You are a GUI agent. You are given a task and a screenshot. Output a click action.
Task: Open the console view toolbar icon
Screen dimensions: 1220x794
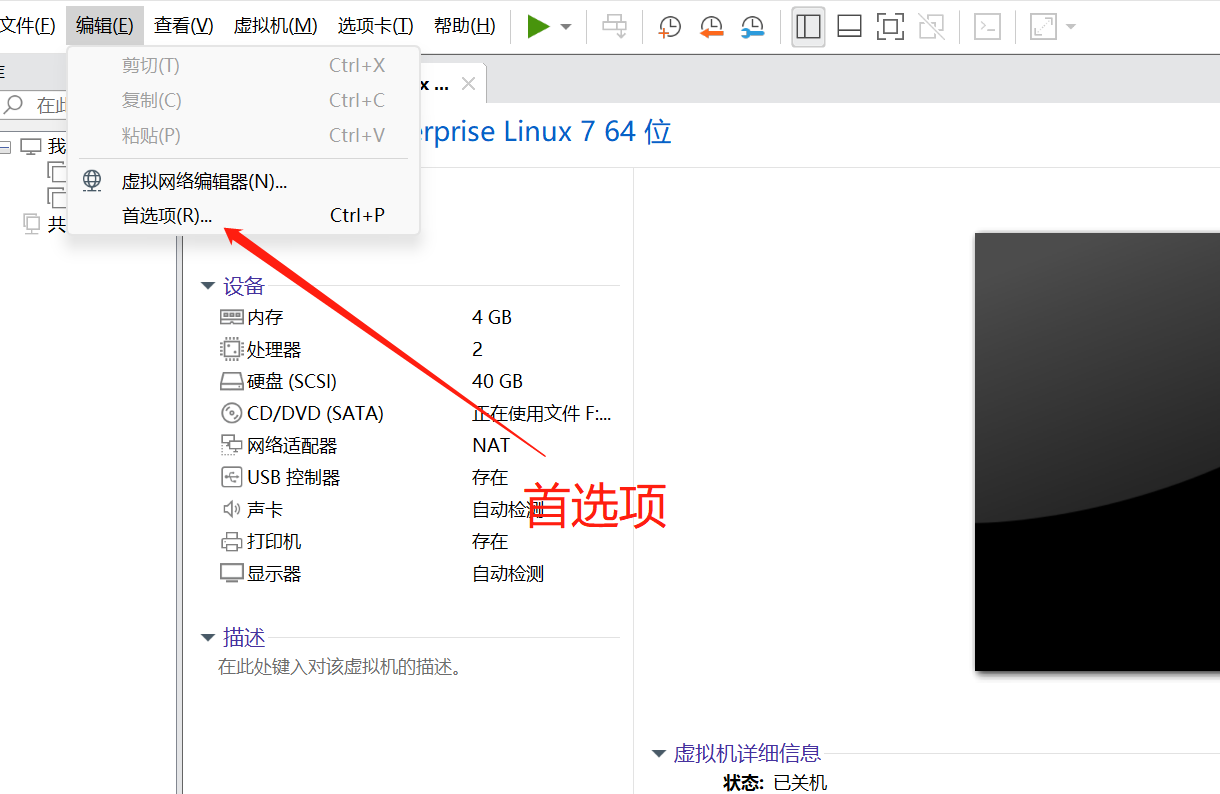pyautogui.click(x=987, y=26)
